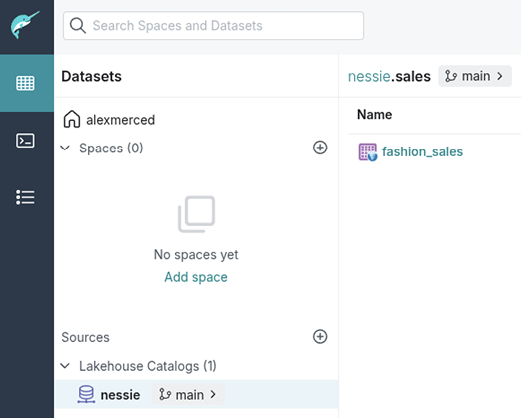Click the home icon beside alexmerced
530x418 pixels.
coord(72,119)
